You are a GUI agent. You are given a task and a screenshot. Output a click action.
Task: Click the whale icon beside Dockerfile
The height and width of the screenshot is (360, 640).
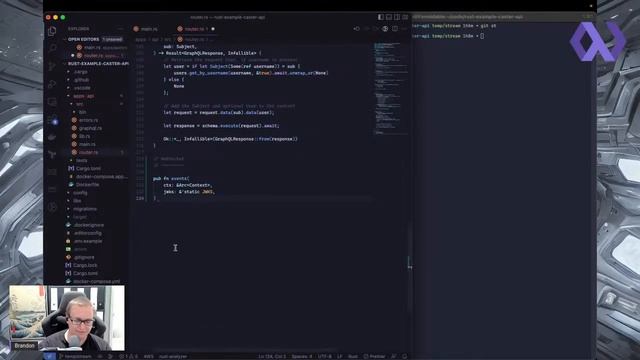pos(71,184)
